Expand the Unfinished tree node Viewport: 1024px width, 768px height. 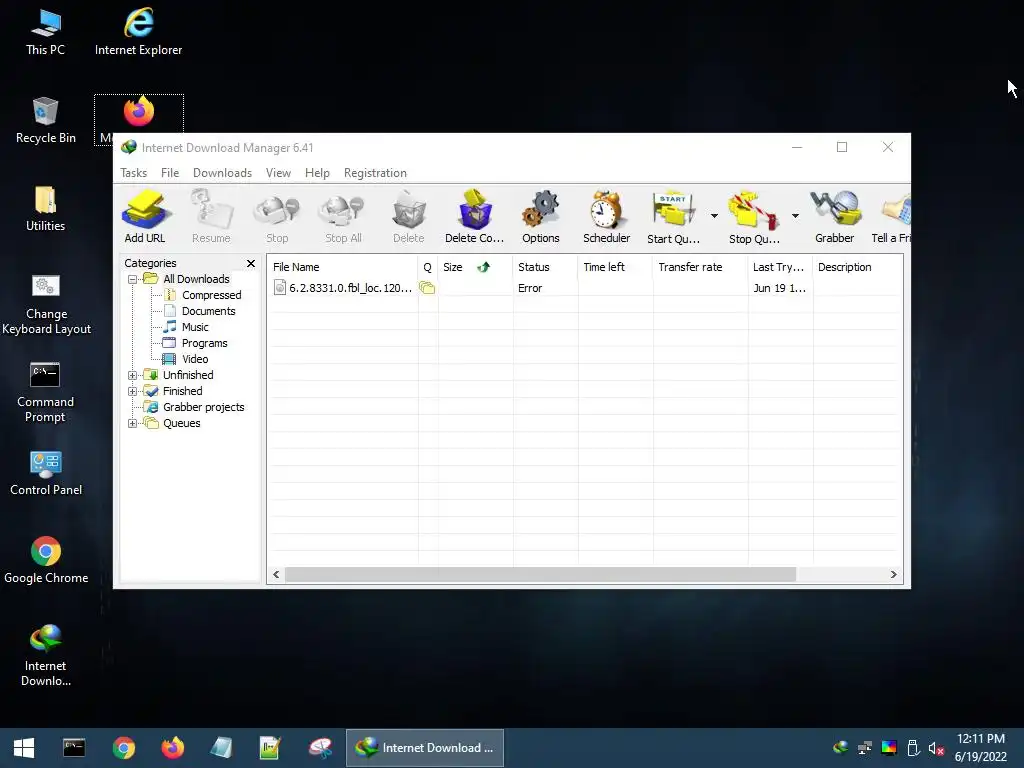pyautogui.click(x=133, y=376)
